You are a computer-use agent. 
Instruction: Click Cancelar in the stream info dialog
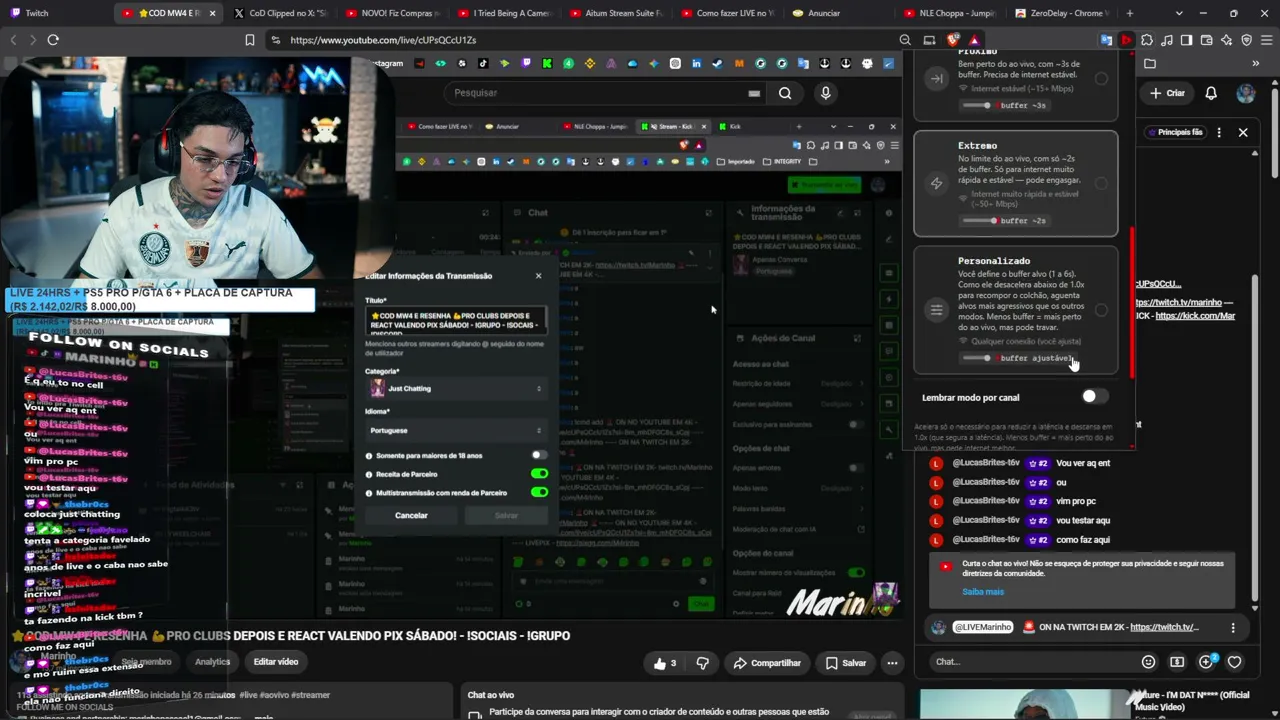tap(411, 515)
